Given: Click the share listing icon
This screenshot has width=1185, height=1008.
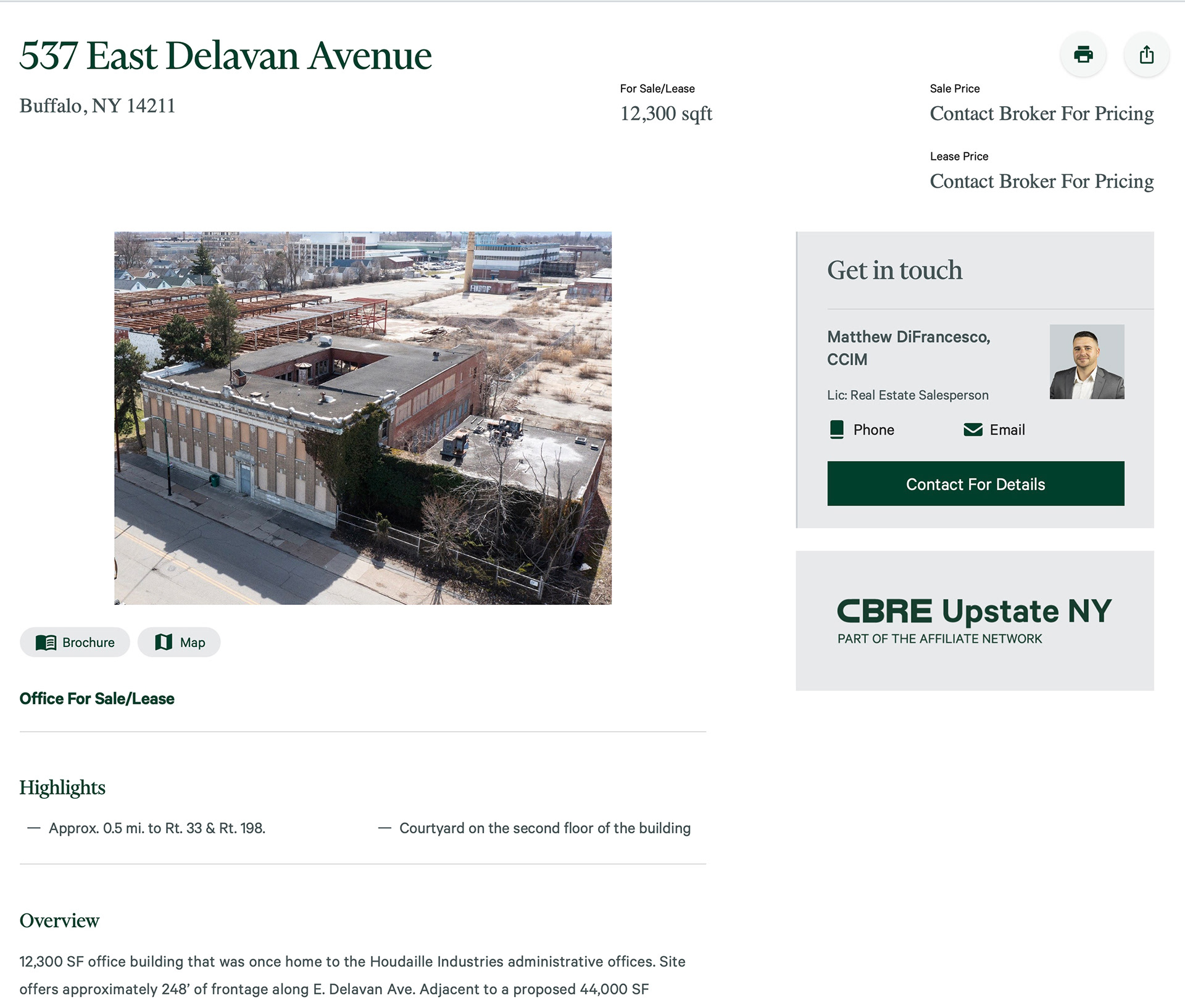Looking at the screenshot, I should click(x=1146, y=55).
